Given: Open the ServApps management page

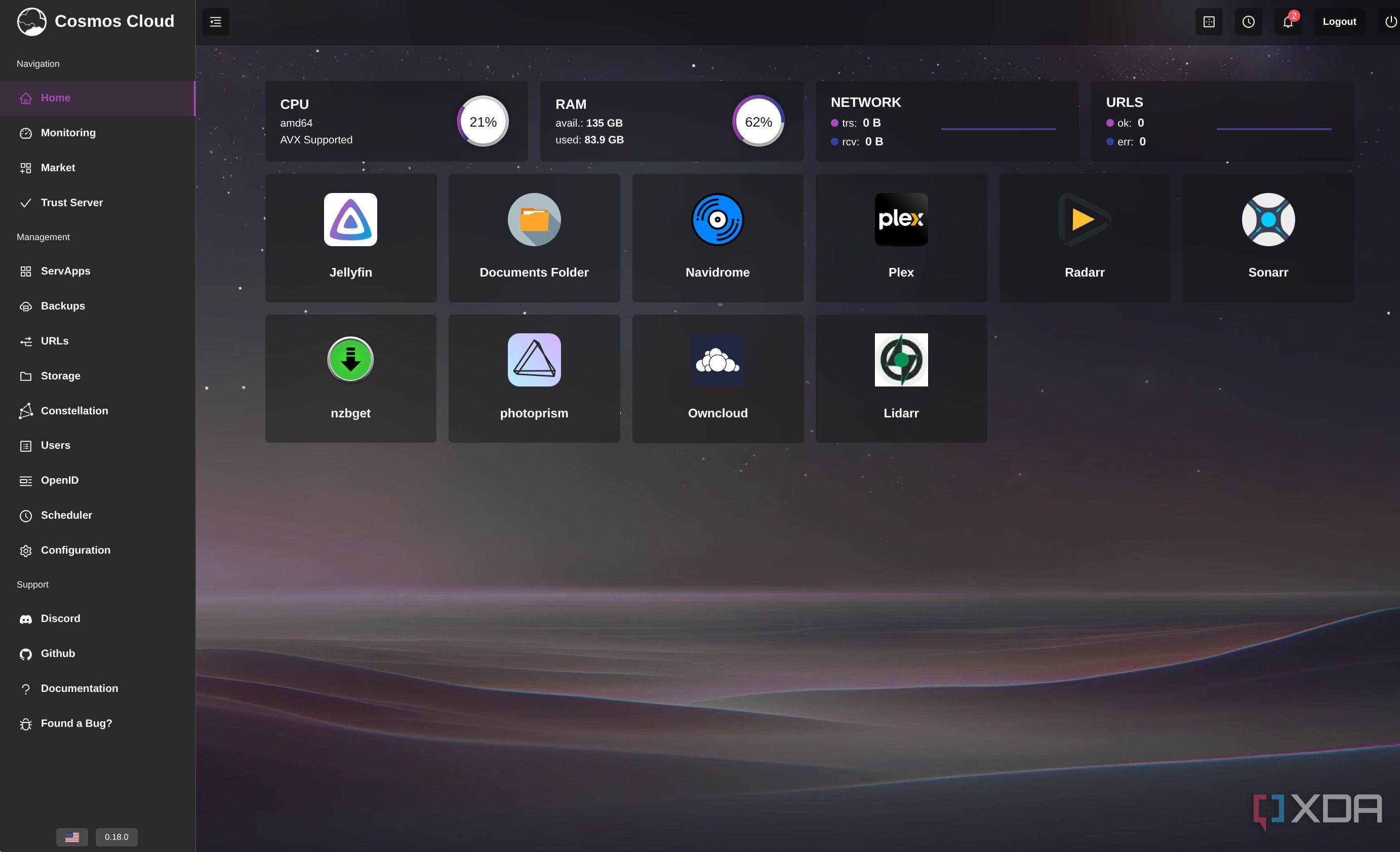Looking at the screenshot, I should pyautogui.click(x=98, y=271).
